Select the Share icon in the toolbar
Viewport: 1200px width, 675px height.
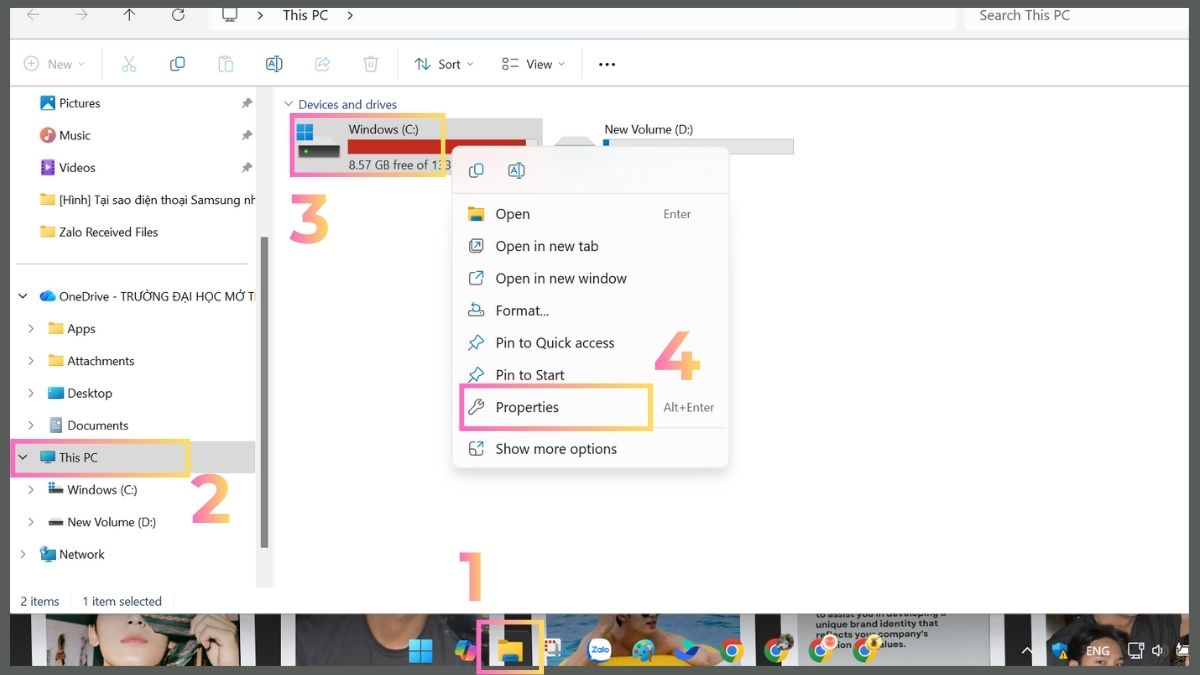(x=321, y=63)
